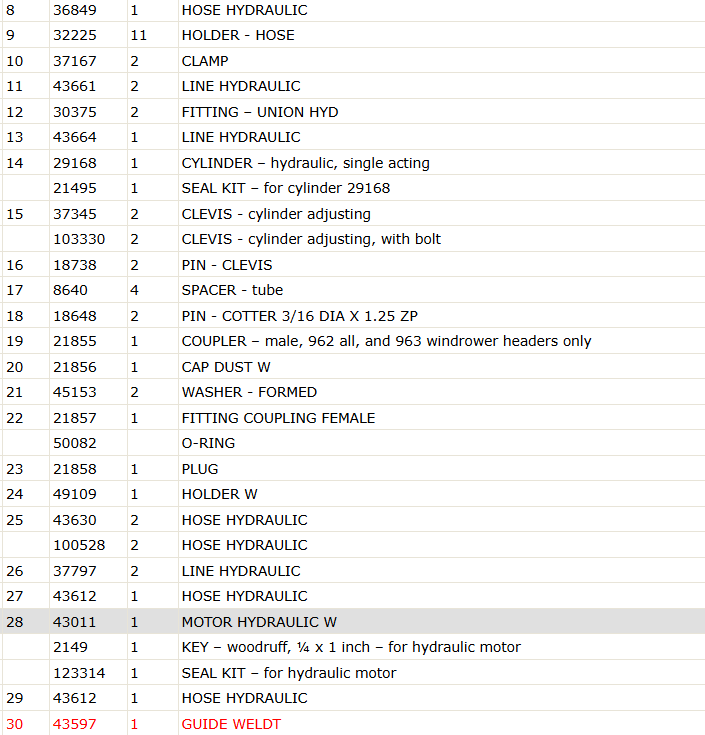
Task: Select the SEAL KIT for cylinder 29168
Action: (x=352, y=188)
